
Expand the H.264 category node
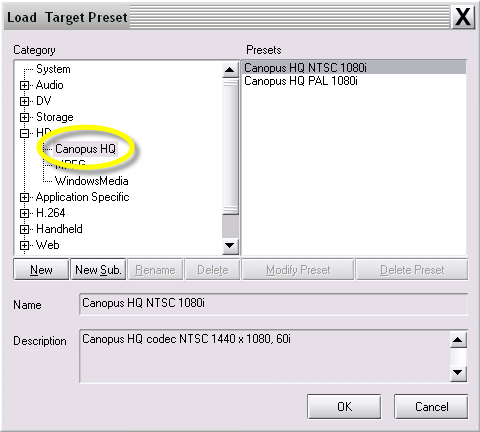coord(24,213)
